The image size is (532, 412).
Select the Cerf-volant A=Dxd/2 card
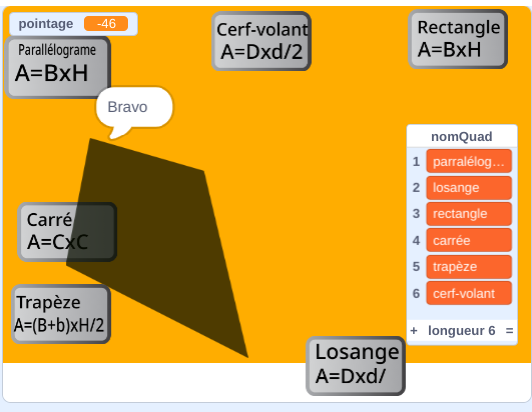261,41
